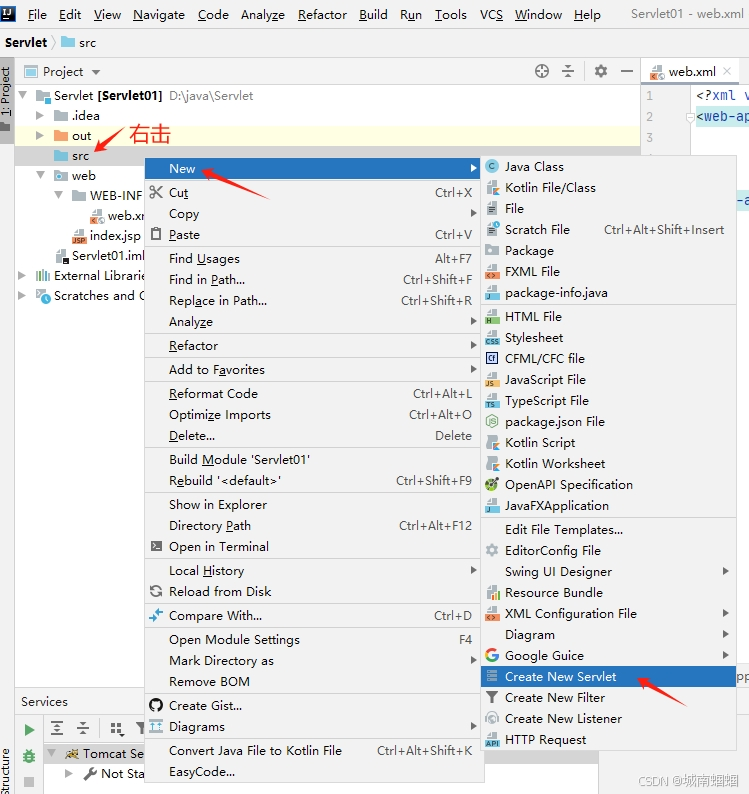
Task: Click the Resource Bundle icon
Action: (492, 592)
